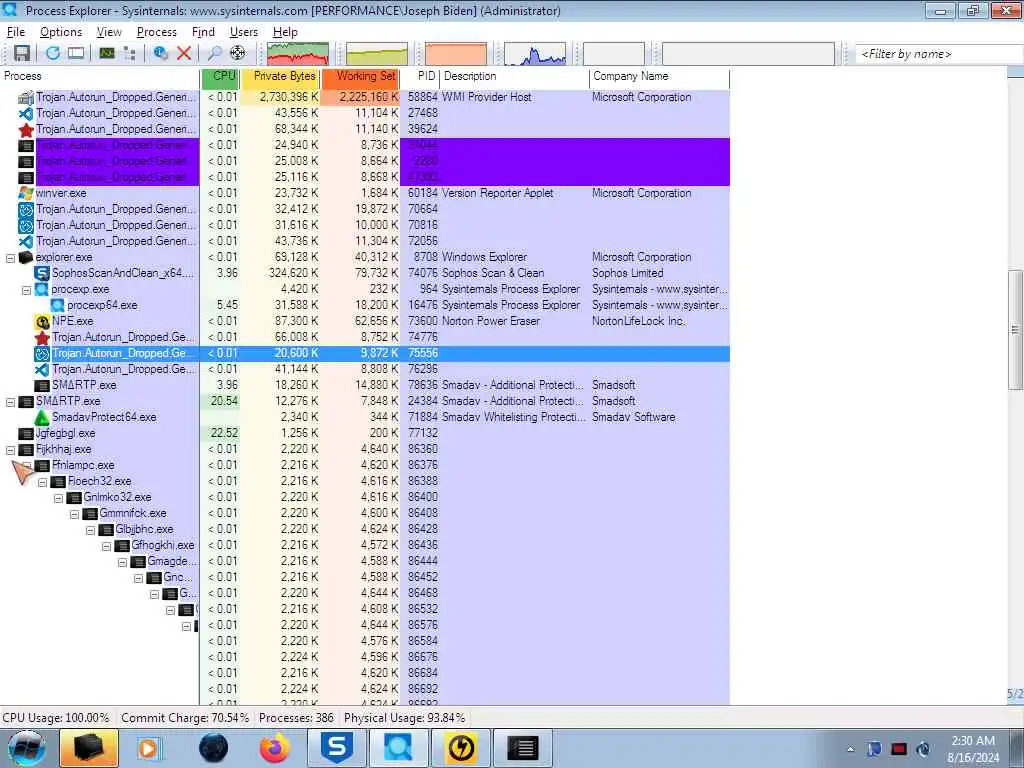This screenshot has height=768, width=1024.
Task: Click the Smadav Software company name
Action: coord(633,417)
